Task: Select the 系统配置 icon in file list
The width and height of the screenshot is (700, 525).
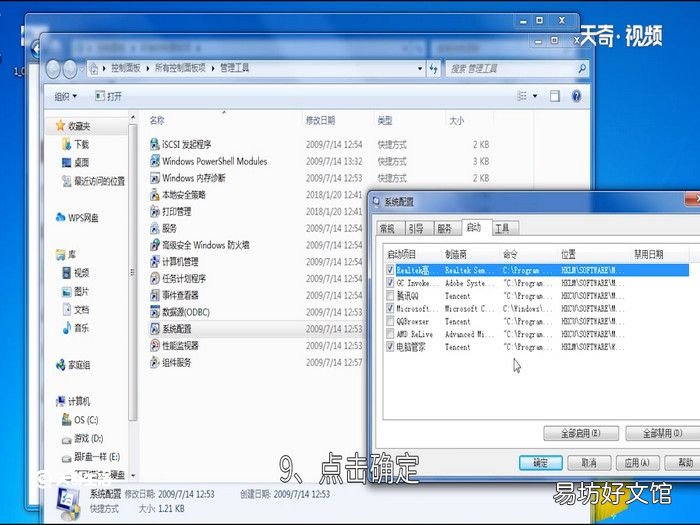Action: tap(154, 329)
